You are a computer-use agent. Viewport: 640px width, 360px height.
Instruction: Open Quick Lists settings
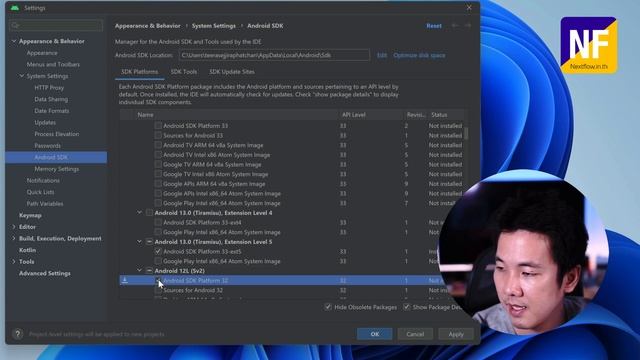40,192
